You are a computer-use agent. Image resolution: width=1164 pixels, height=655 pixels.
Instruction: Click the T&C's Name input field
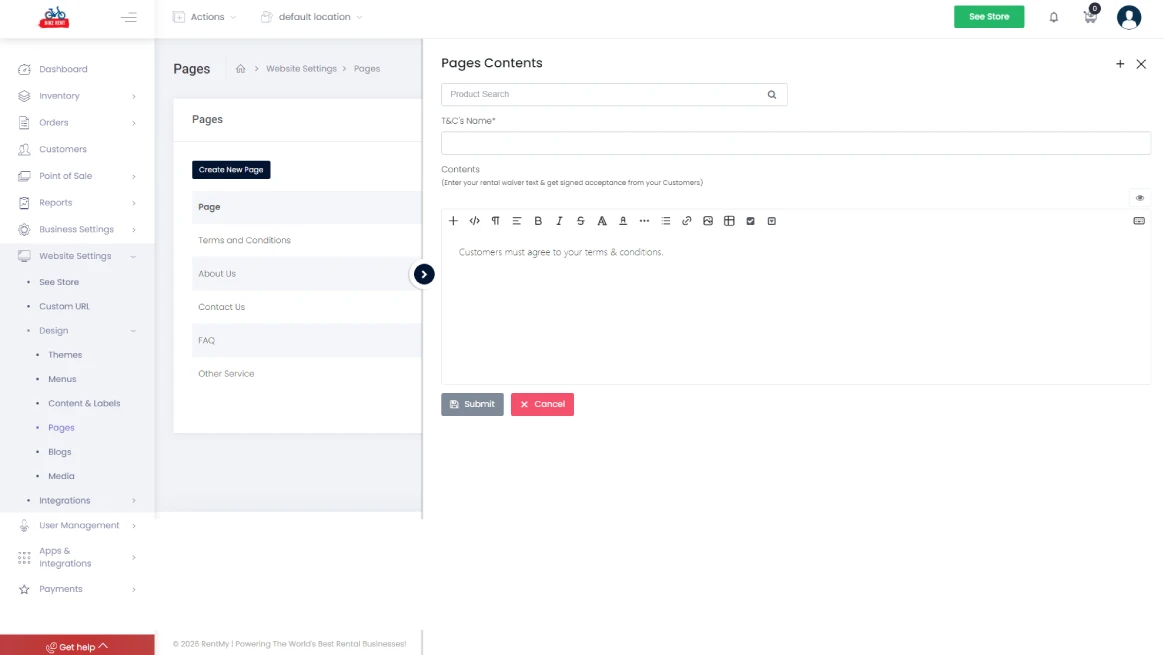coord(795,143)
